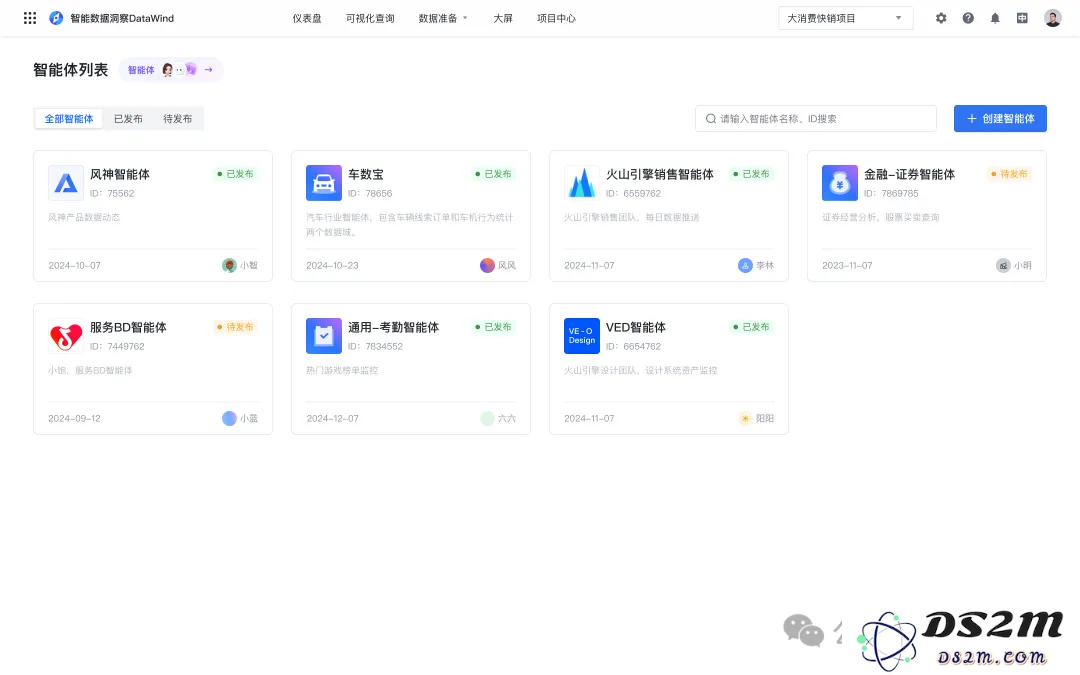Image resolution: width=1080 pixels, height=675 pixels.
Task: Click date 2024-12-07
Action: (333, 418)
